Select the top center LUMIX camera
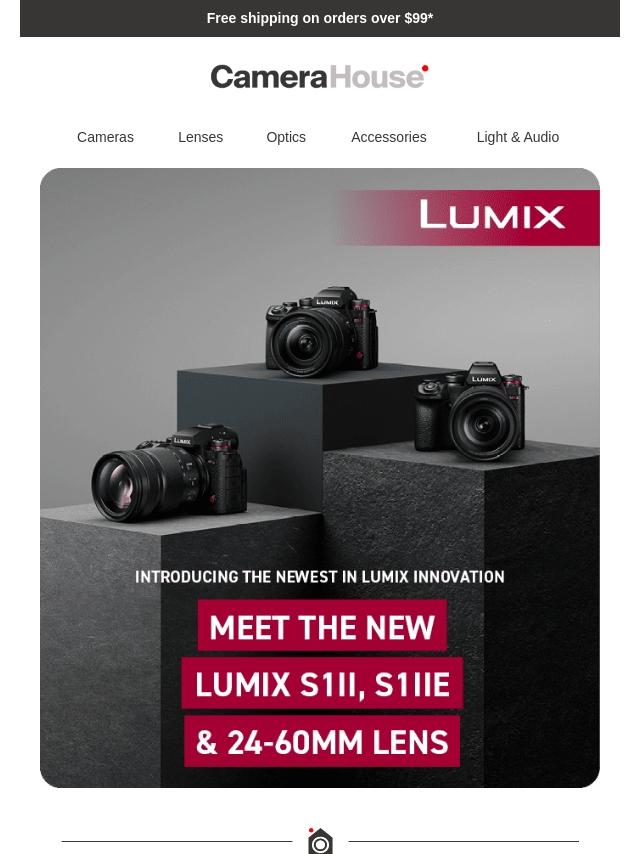This screenshot has width=640, height=854. 322,331
